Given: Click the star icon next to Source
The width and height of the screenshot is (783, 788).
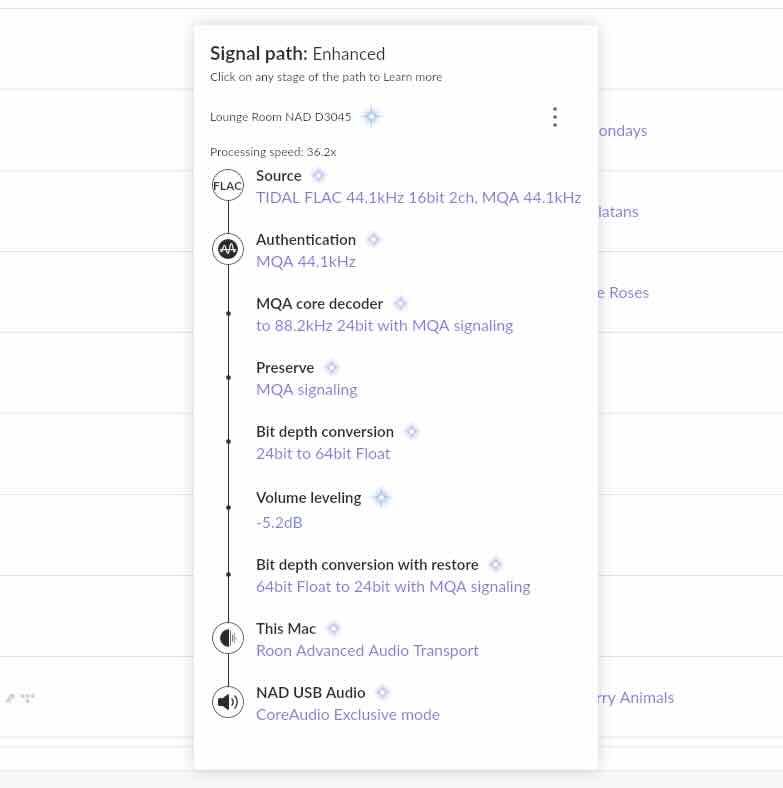Looking at the screenshot, I should [x=318, y=176].
